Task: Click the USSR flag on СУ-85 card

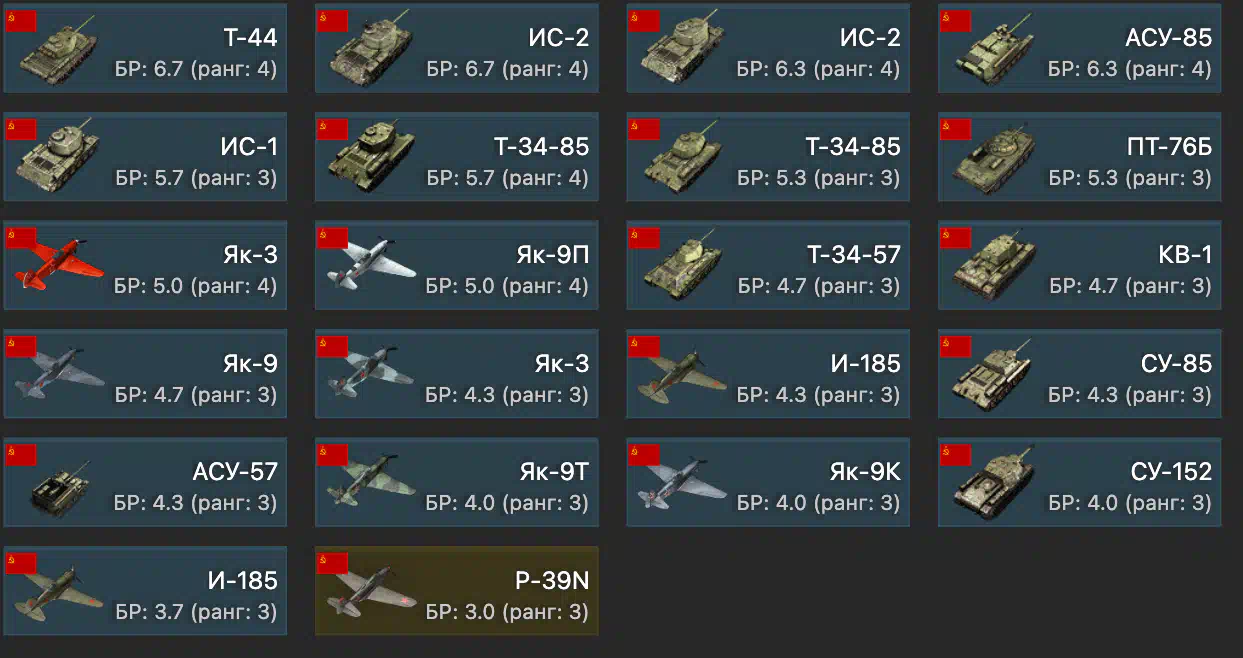Action: click(x=956, y=346)
